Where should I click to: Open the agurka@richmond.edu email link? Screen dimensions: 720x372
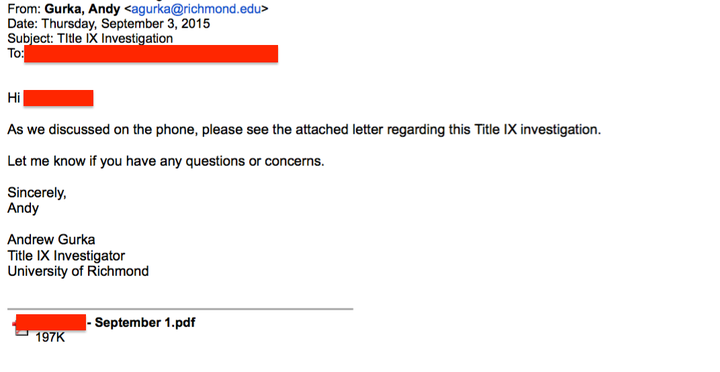(x=196, y=9)
